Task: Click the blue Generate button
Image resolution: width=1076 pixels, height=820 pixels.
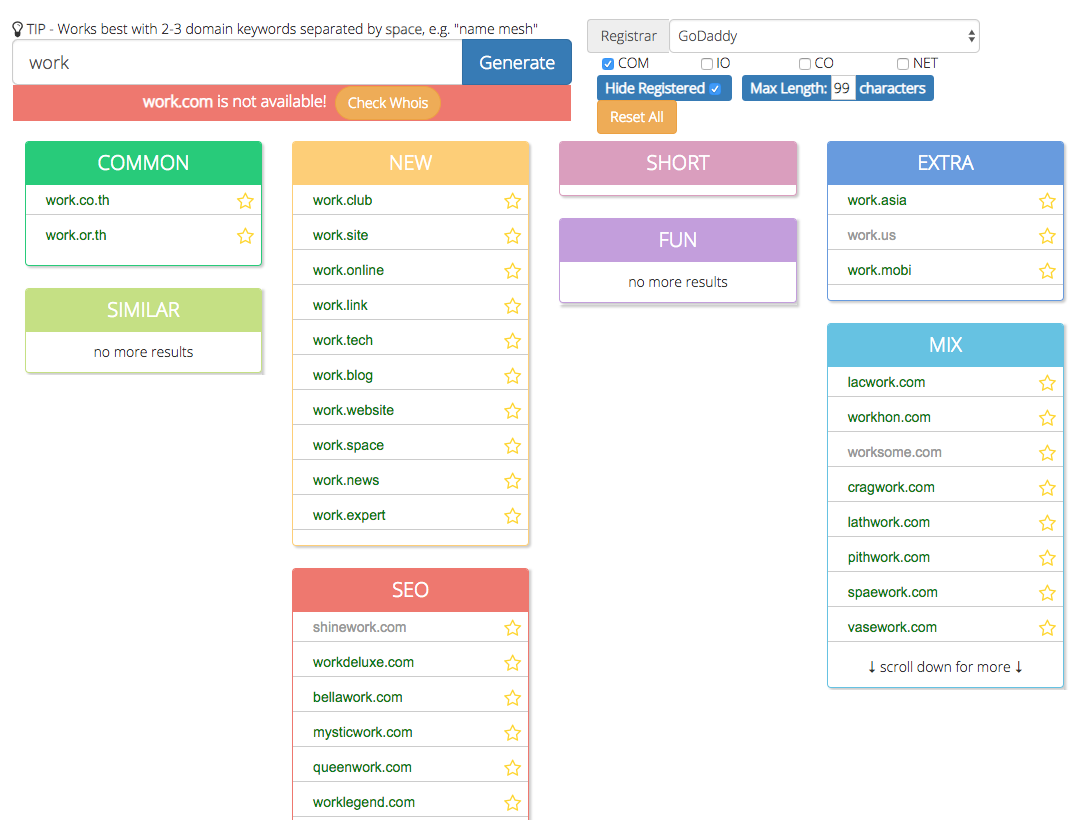Action: tap(517, 62)
